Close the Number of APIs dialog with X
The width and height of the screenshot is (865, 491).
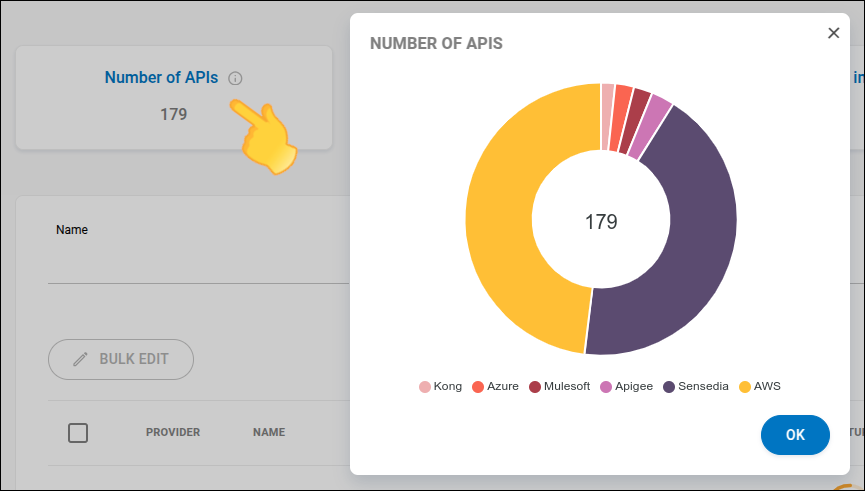pos(833,33)
